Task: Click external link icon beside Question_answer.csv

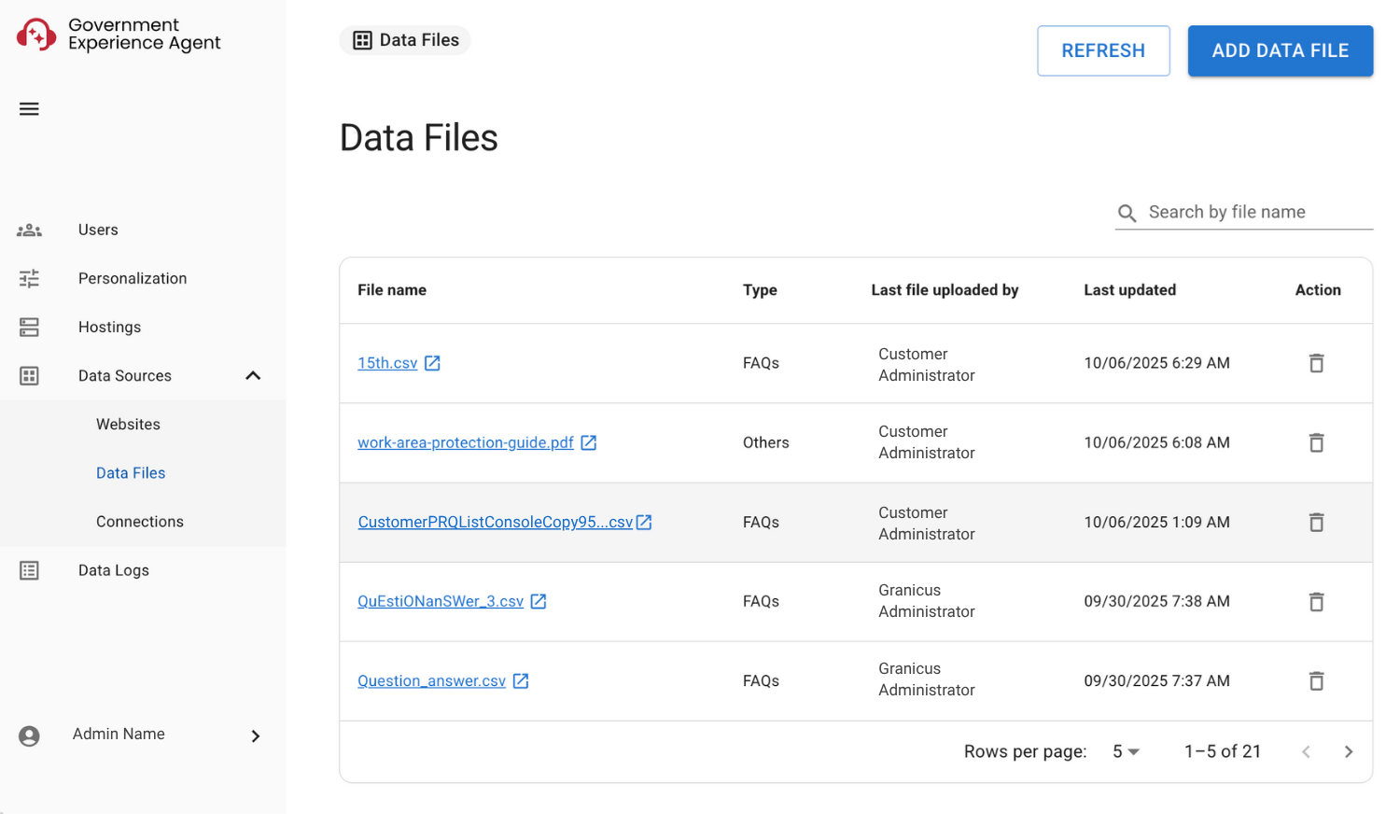Action: [521, 681]
